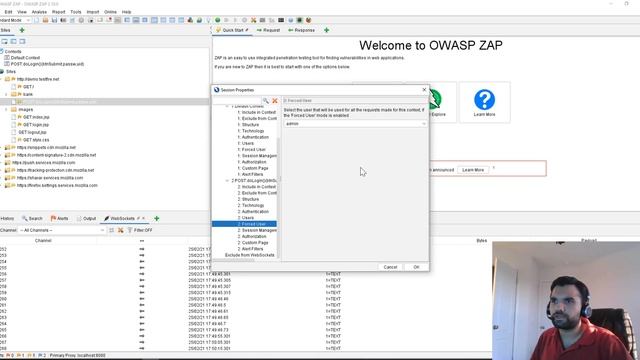
Task: Click the second icon under Sites tab
Action: [13, 41]
